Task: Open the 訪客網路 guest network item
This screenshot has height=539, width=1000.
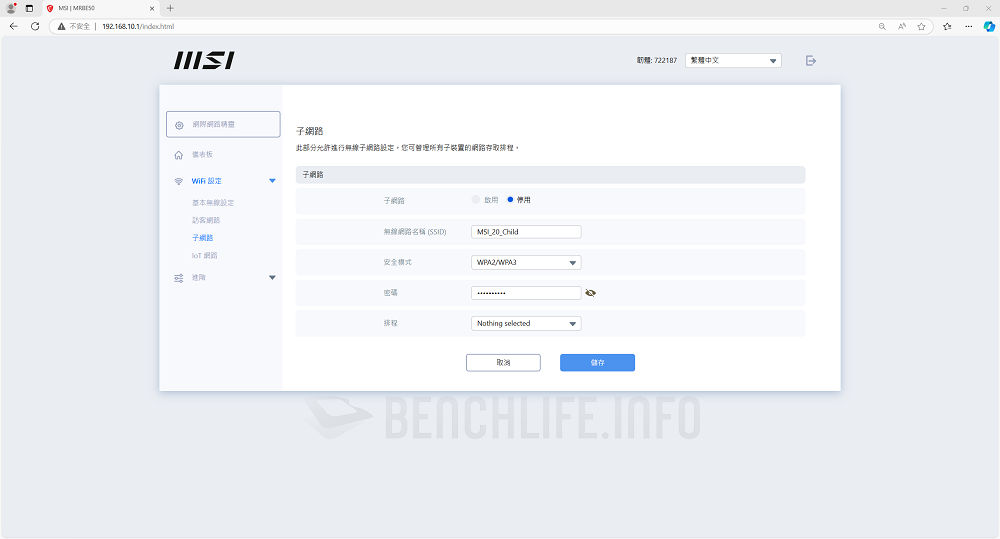Action: tap(206, 220)
